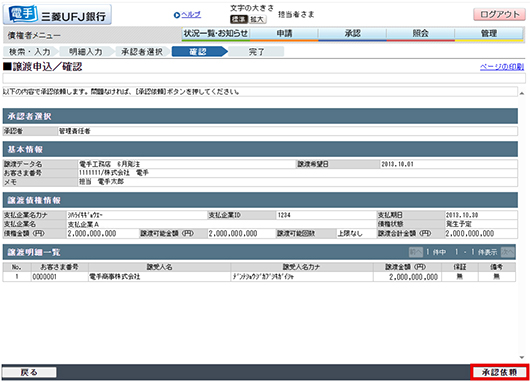Click the お客さま番号 column header
Viewport: 530px width, 382px height.
coord(59,267)
